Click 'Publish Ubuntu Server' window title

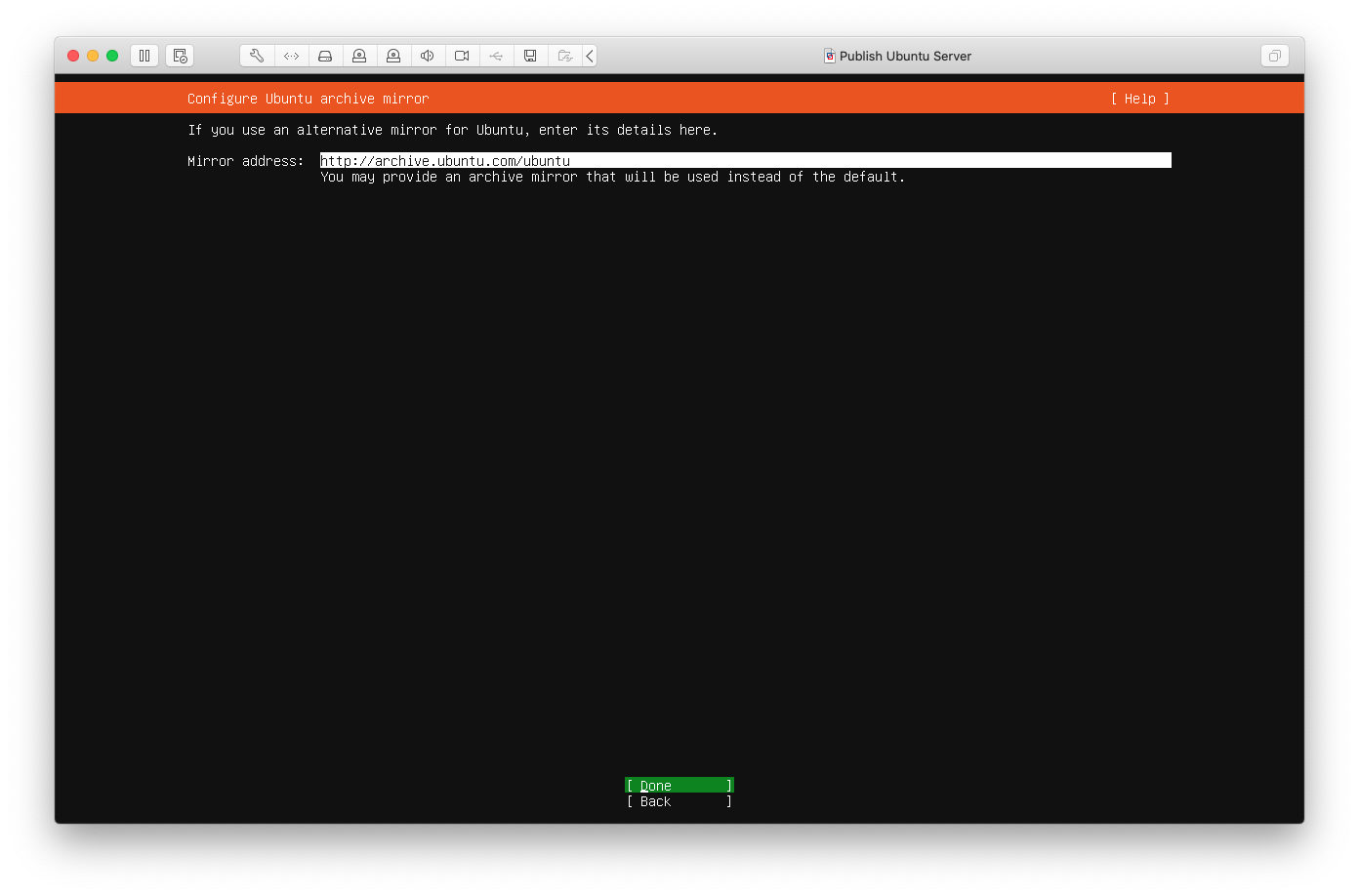pyautogui.click(x=906, y=56)
